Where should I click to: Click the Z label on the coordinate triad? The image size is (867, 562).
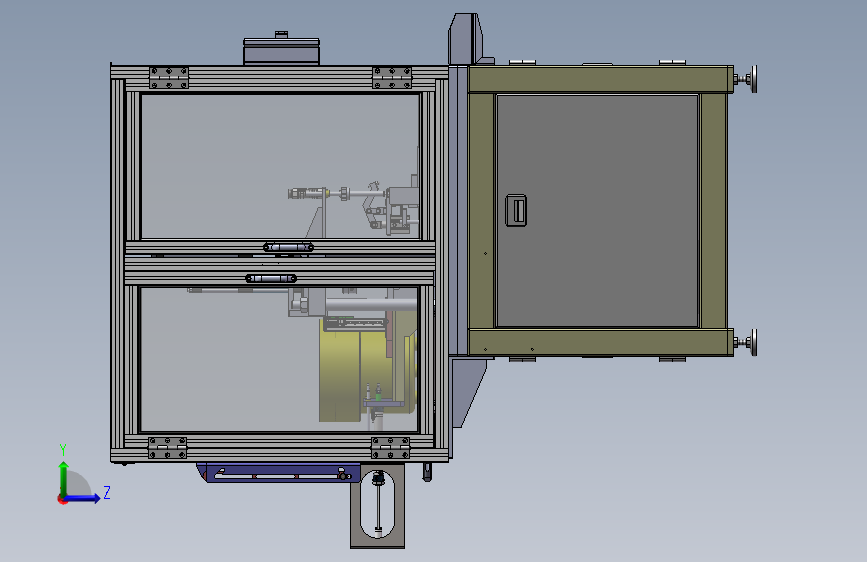point(107,492)
